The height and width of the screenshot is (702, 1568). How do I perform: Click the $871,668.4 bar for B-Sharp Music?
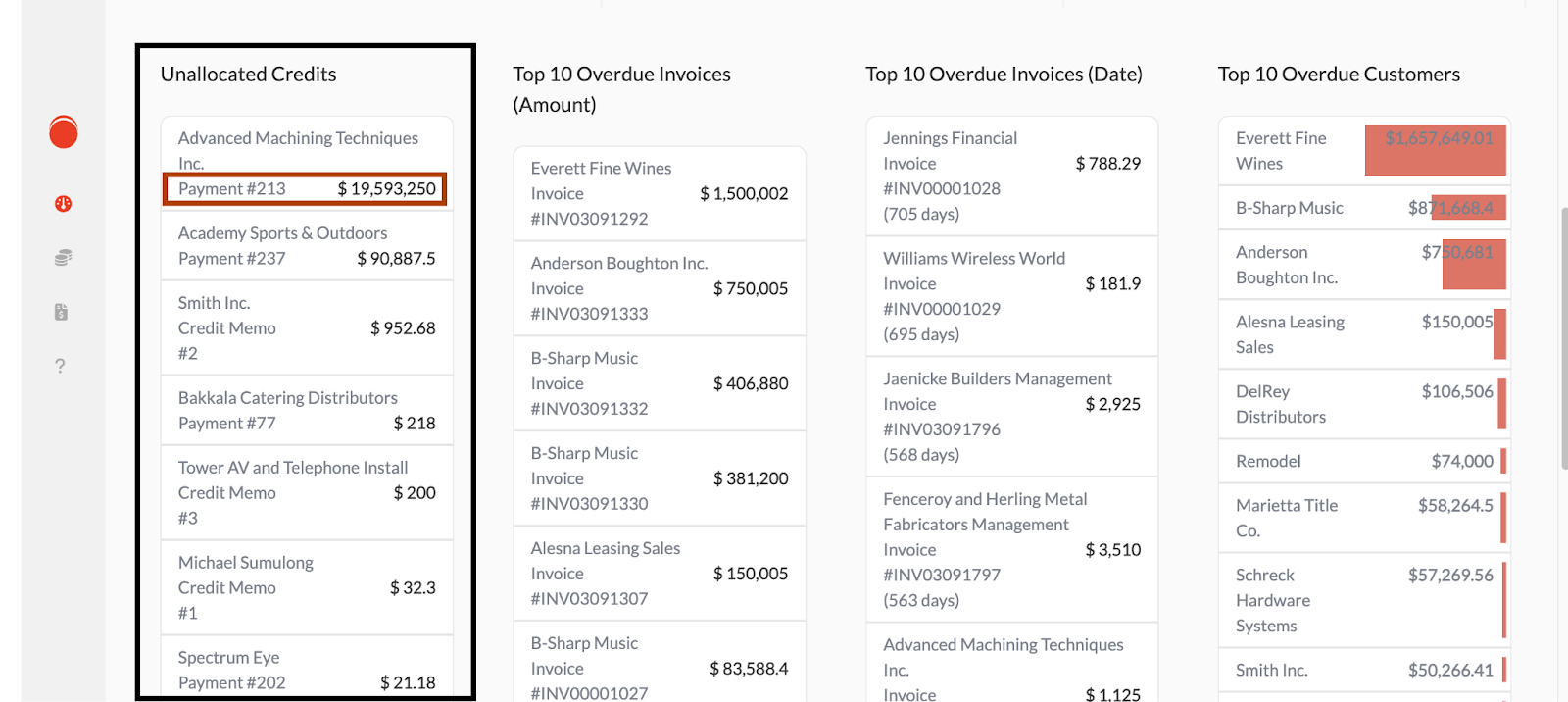[1468, 208]
